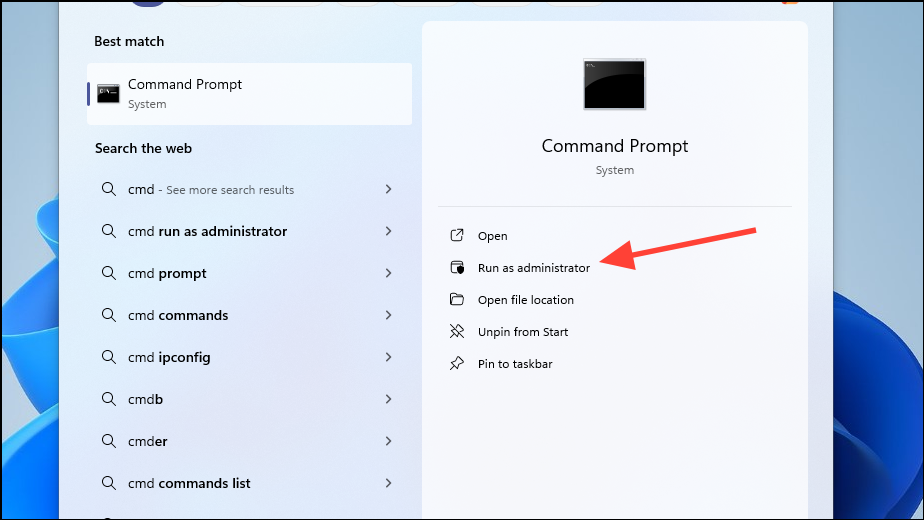Click the Pin to taskbar pin icon
924x520 pixels.
click(x=457, y=363)
